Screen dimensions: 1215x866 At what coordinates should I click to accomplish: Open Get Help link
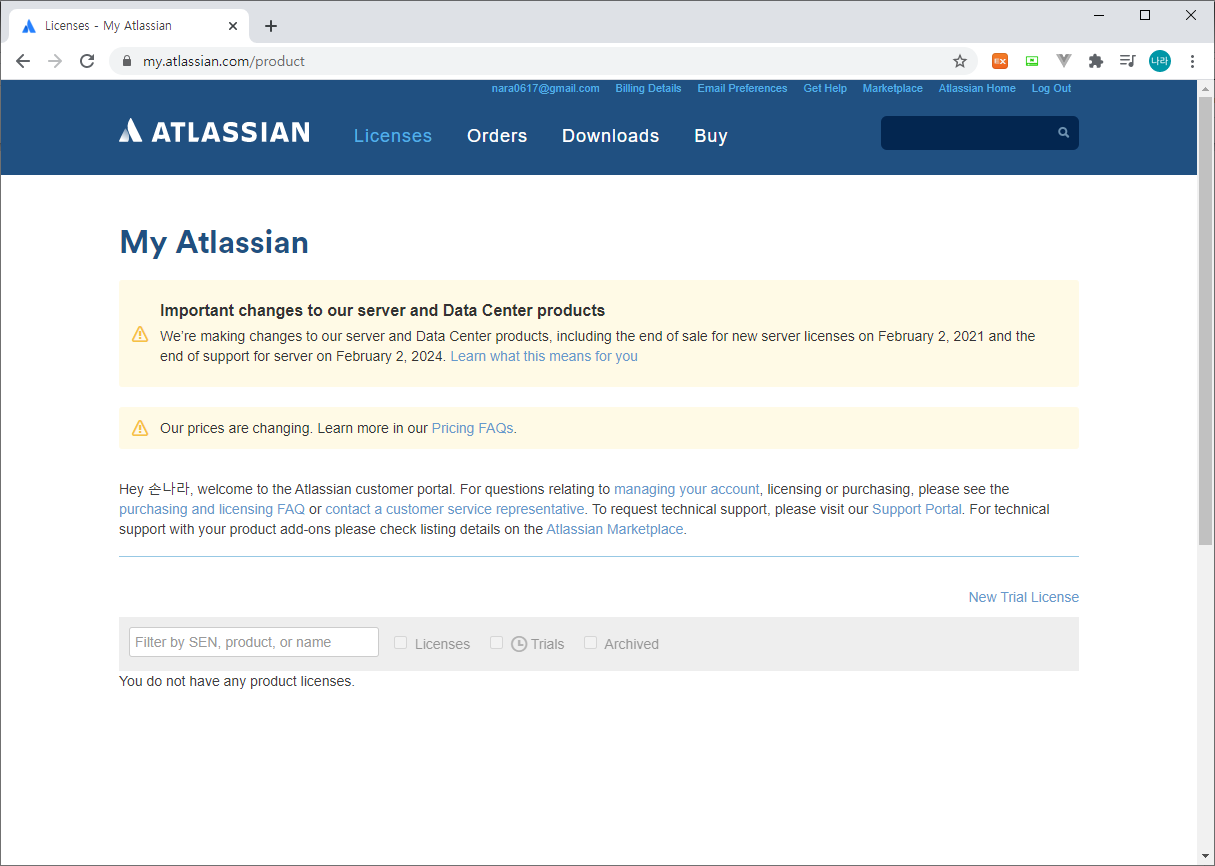point(825,88)
